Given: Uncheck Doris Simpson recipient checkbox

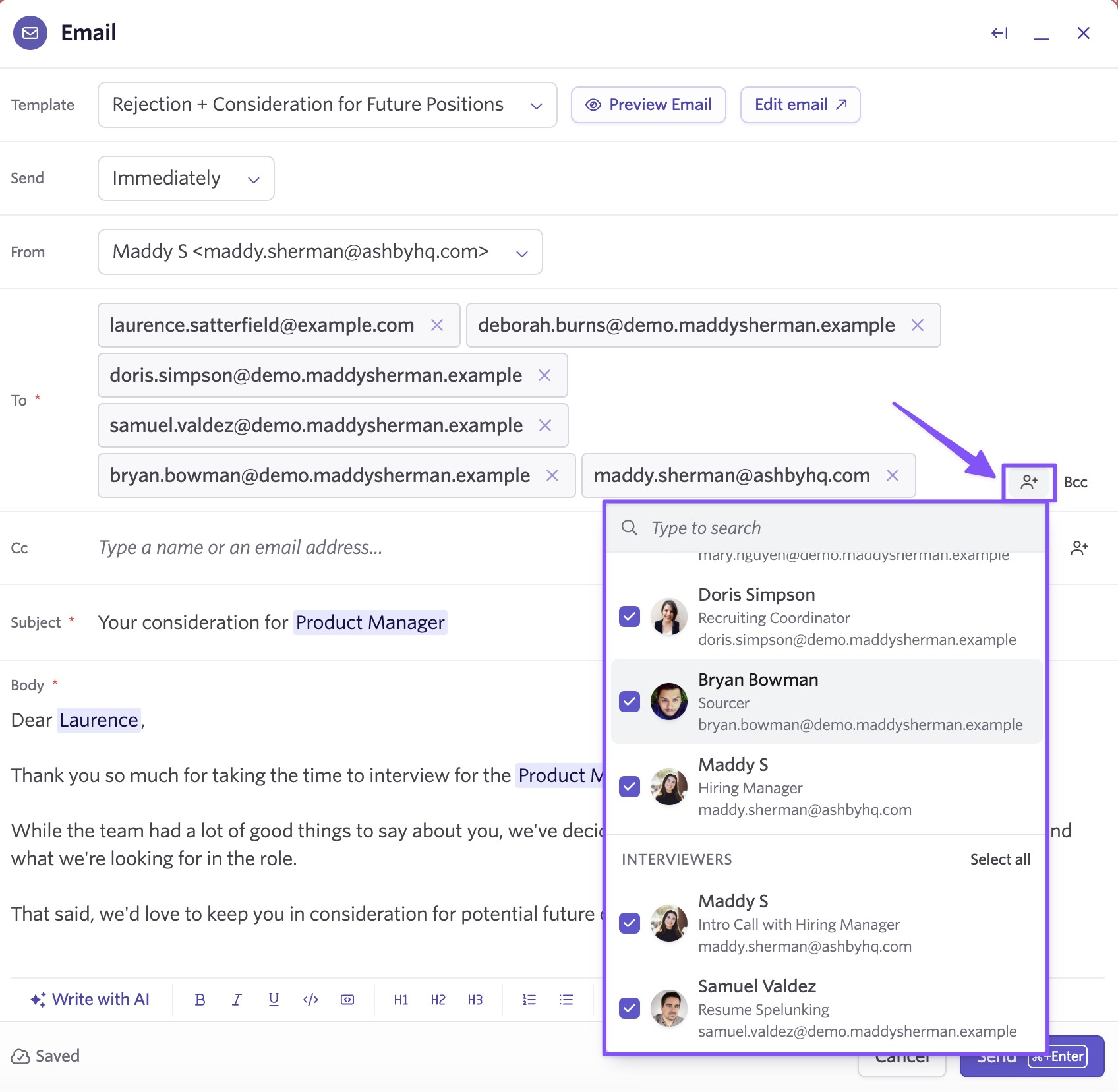Looking at the screenshot, I should coord(630,617).
